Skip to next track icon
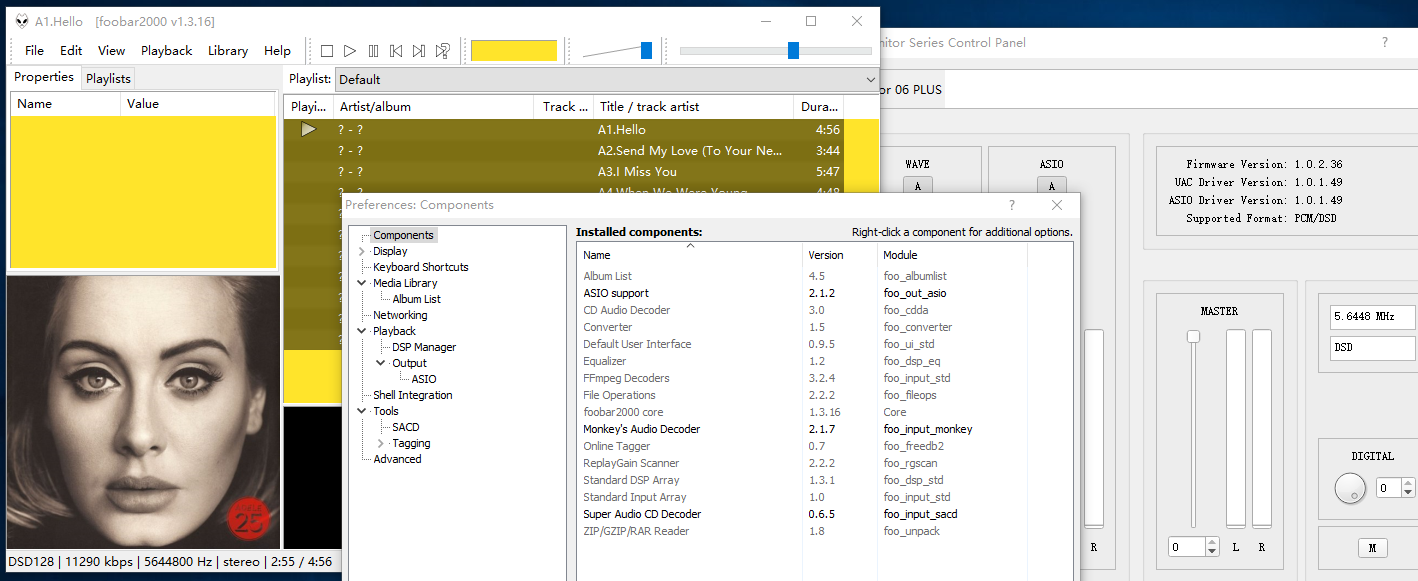 coord(419,51)
